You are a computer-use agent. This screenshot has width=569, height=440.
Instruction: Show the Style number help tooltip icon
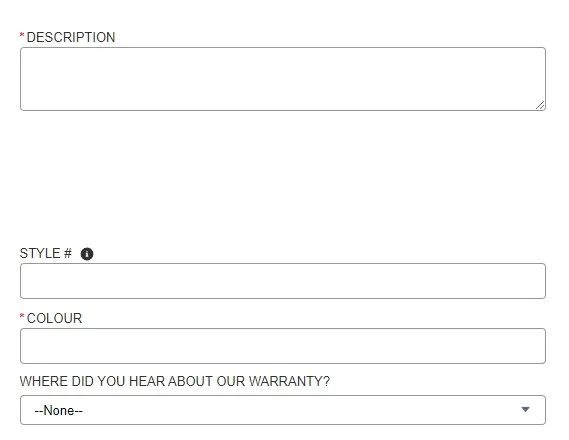87,254
